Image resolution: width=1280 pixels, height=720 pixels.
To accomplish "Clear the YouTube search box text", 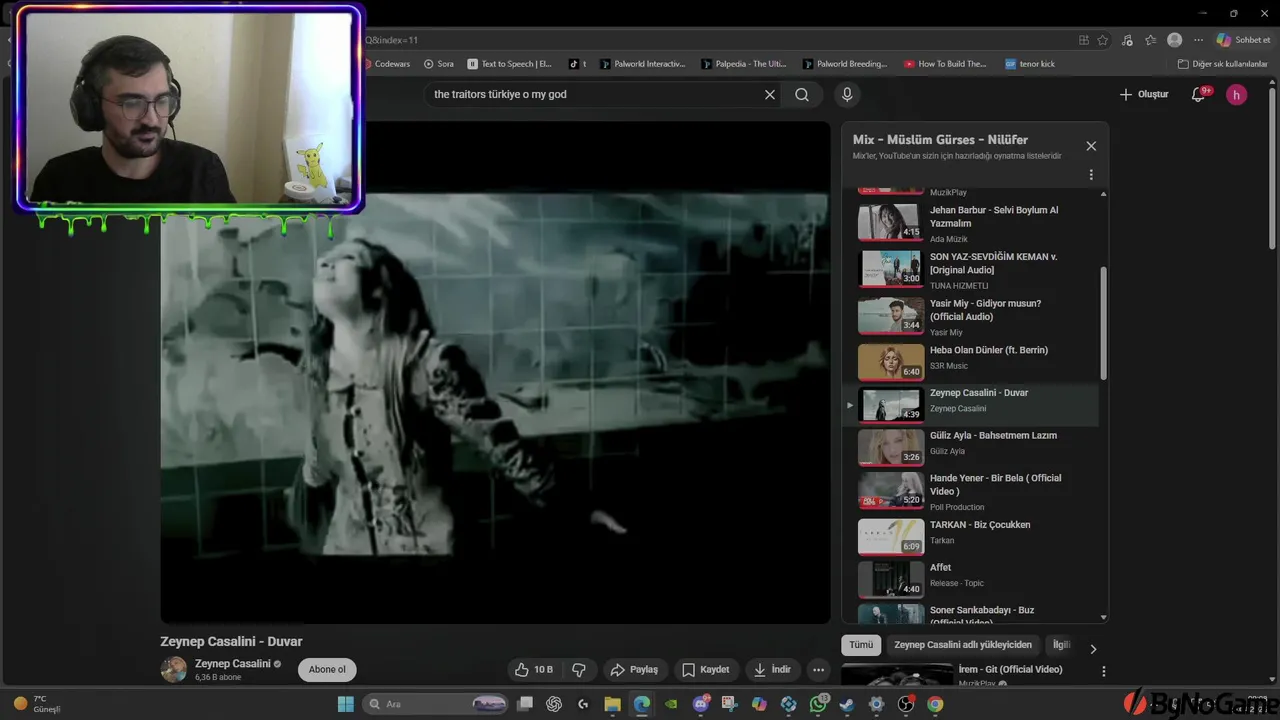I will point(770,95).
